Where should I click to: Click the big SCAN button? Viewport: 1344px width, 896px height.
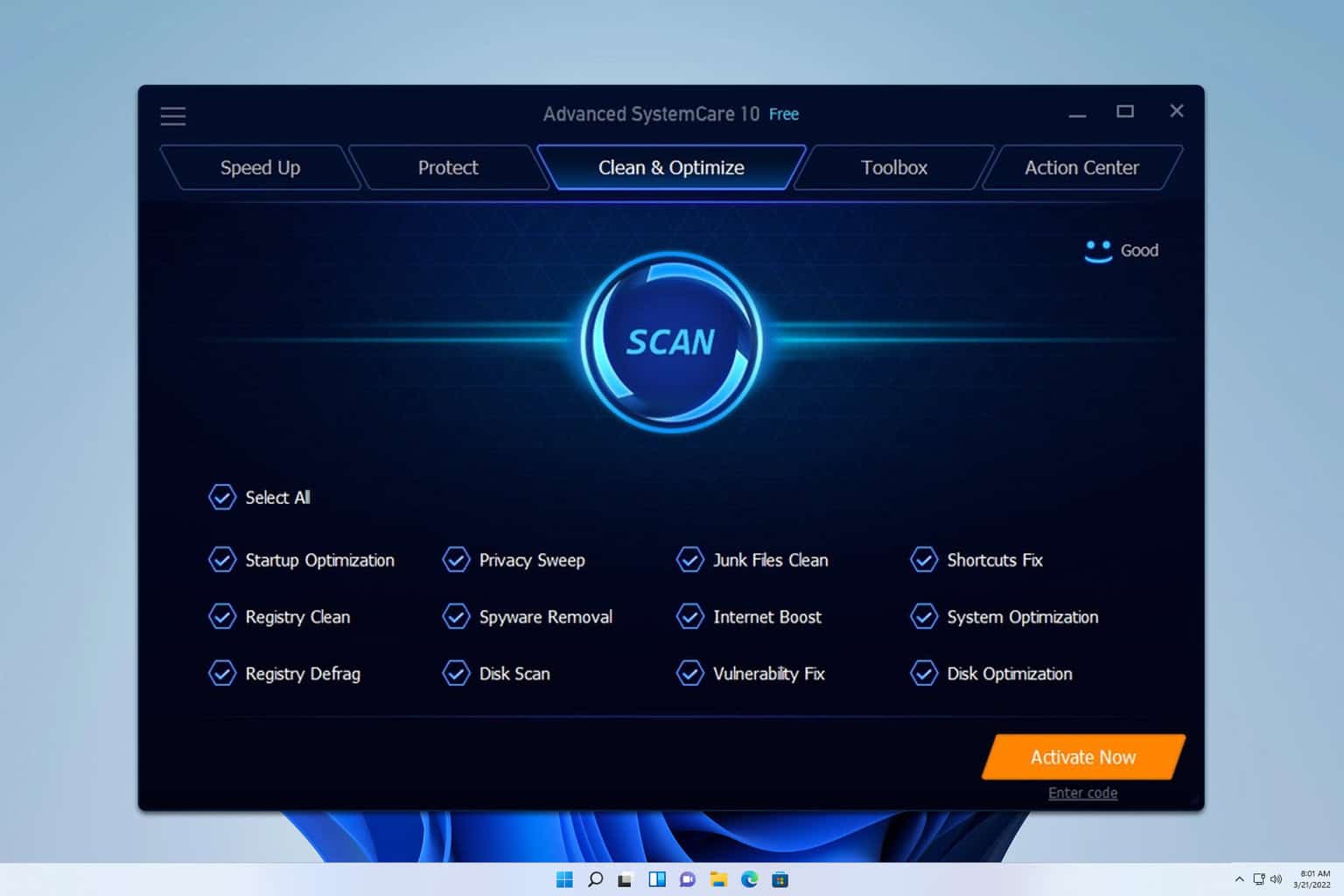pos(671,341)
